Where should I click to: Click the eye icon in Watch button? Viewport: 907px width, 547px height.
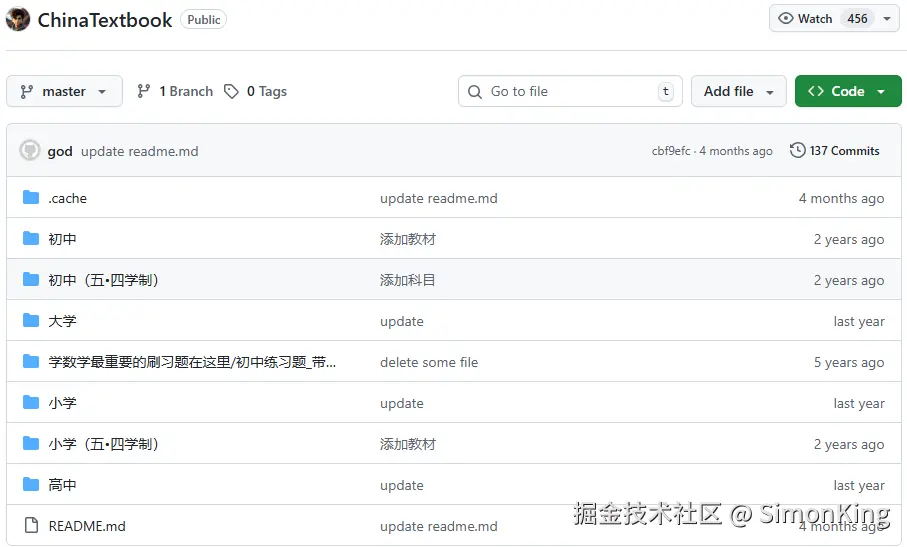(786, 19)
